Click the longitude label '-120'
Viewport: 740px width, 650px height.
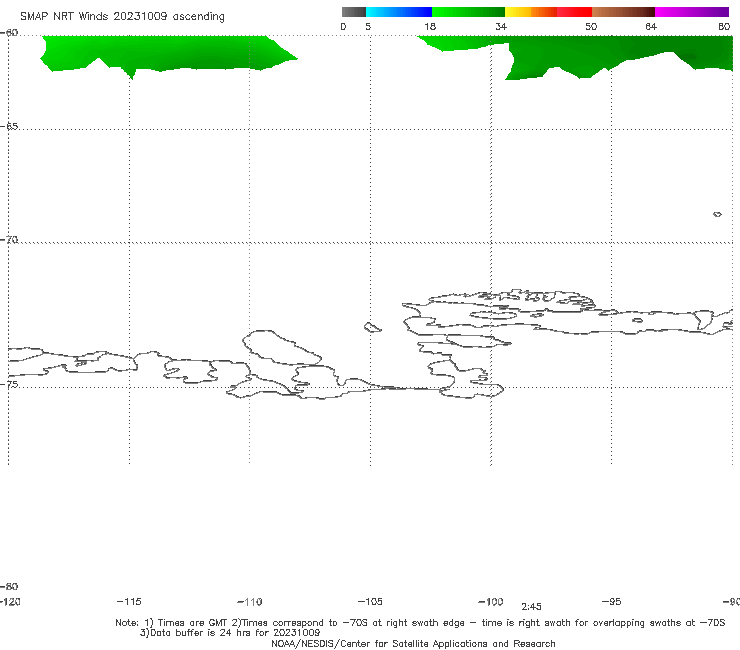tap(10, 602)
